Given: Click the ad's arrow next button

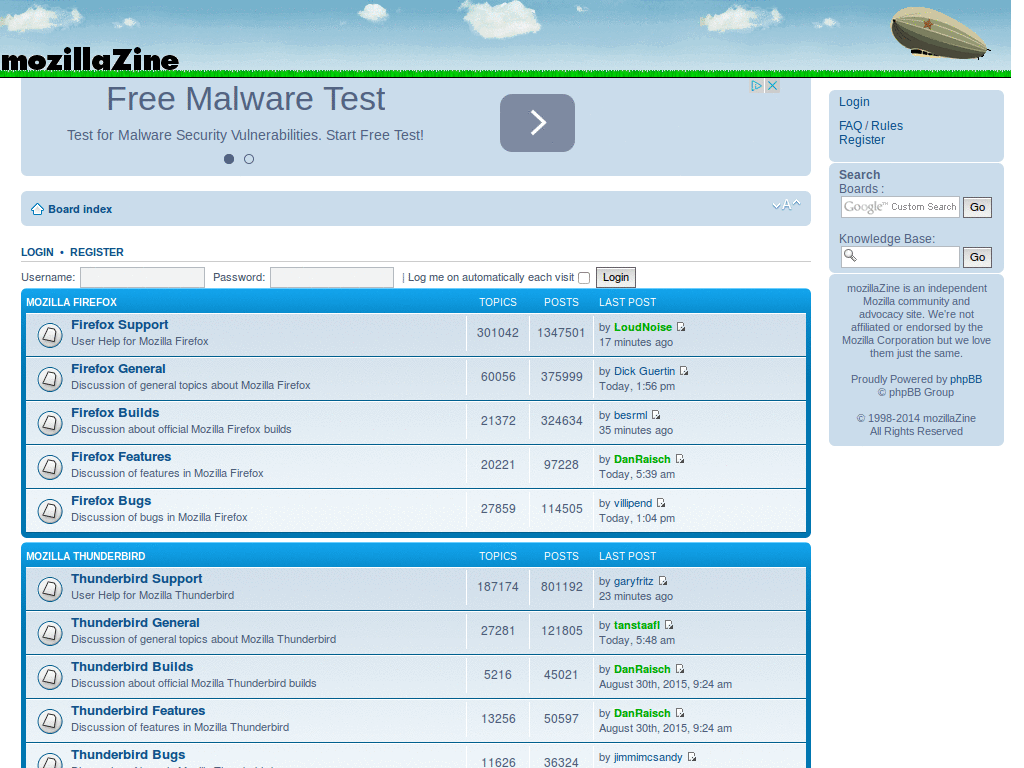Looking at the screenshot, I should coord(537,123).
